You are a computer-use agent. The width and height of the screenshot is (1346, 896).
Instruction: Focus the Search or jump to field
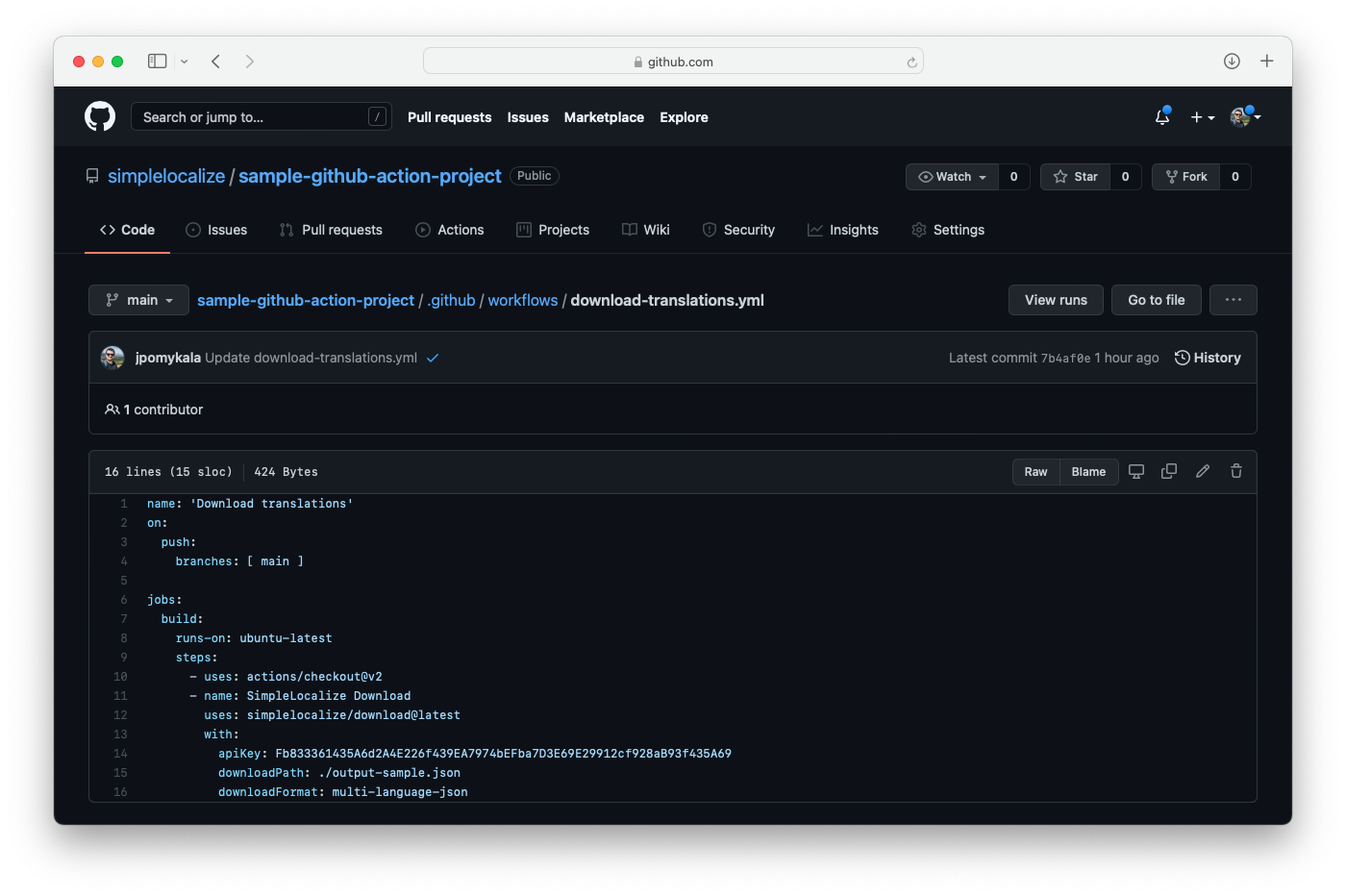262,116
